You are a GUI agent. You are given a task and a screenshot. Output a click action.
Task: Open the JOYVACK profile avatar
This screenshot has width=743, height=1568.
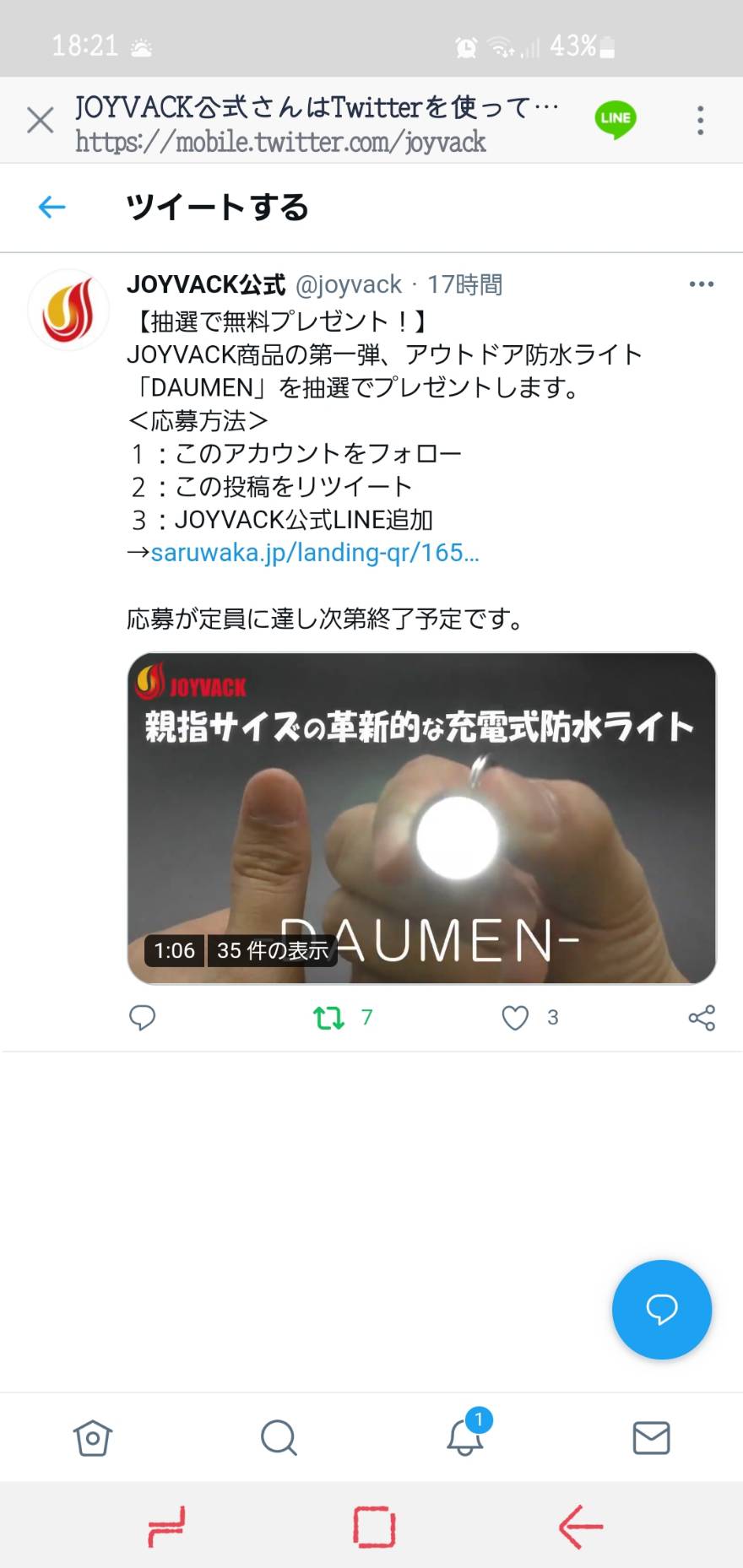(68, 311)
